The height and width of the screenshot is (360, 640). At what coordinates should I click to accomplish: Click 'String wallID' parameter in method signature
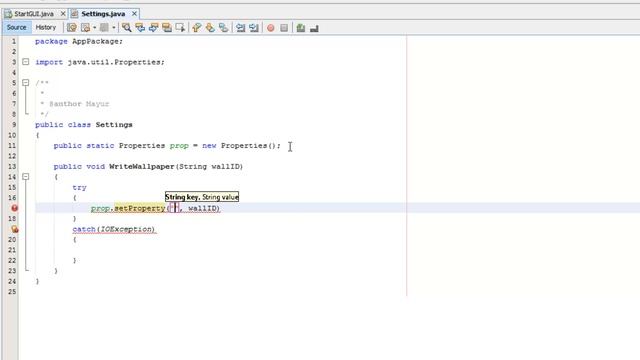point(210,167)
